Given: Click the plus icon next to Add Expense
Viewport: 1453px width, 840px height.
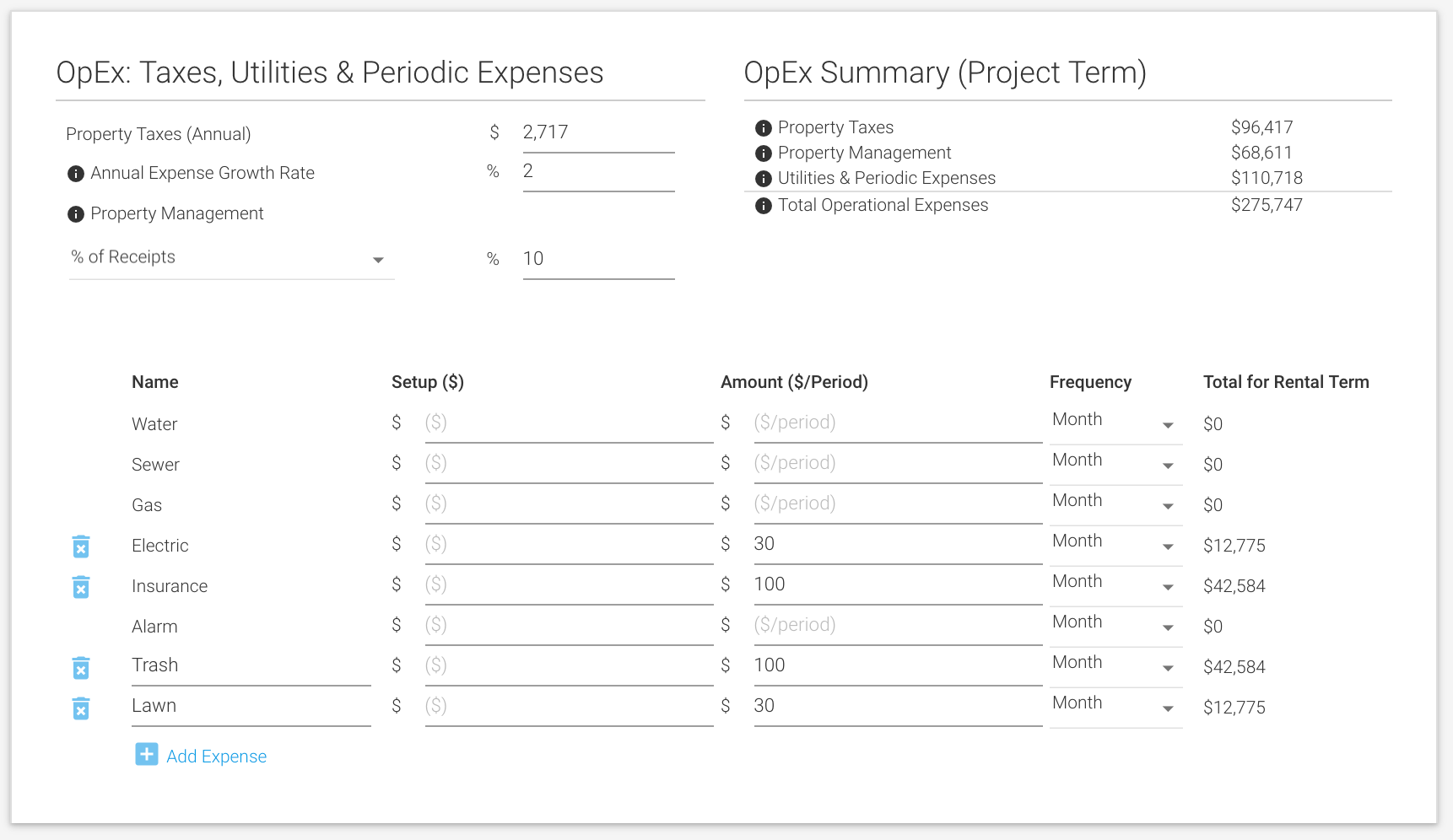Looking at the screenshot, I should 146,754.
